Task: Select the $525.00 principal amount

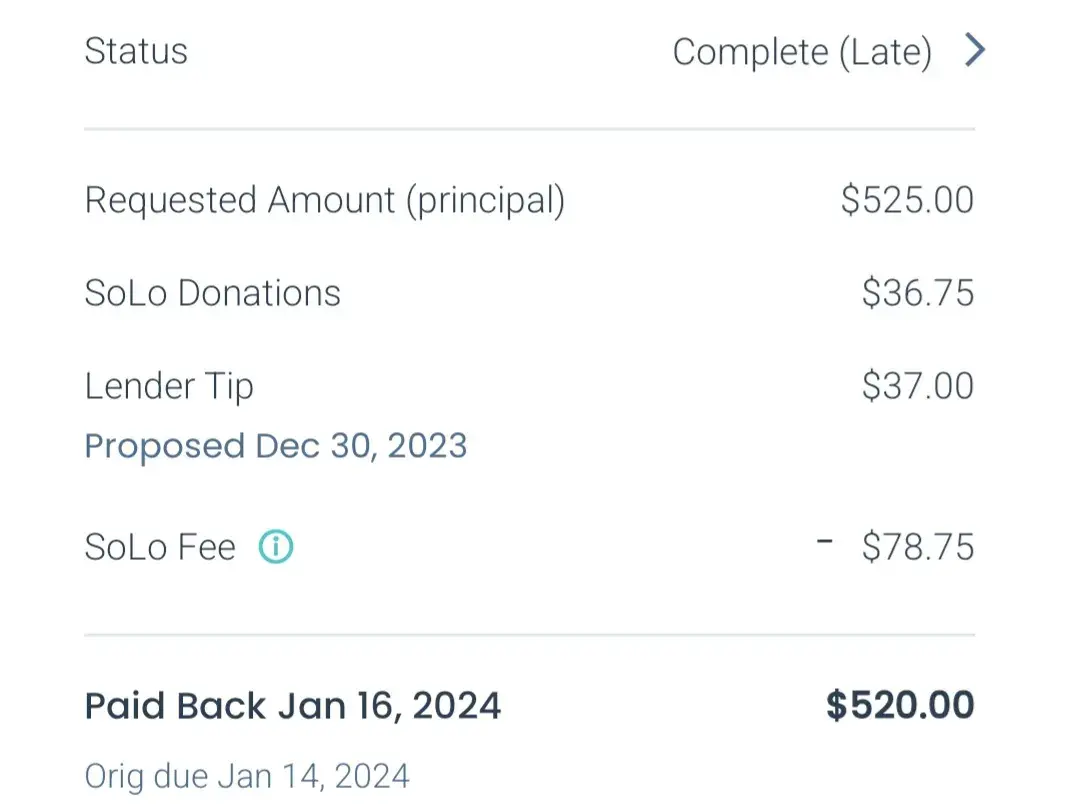Action: 907,200
